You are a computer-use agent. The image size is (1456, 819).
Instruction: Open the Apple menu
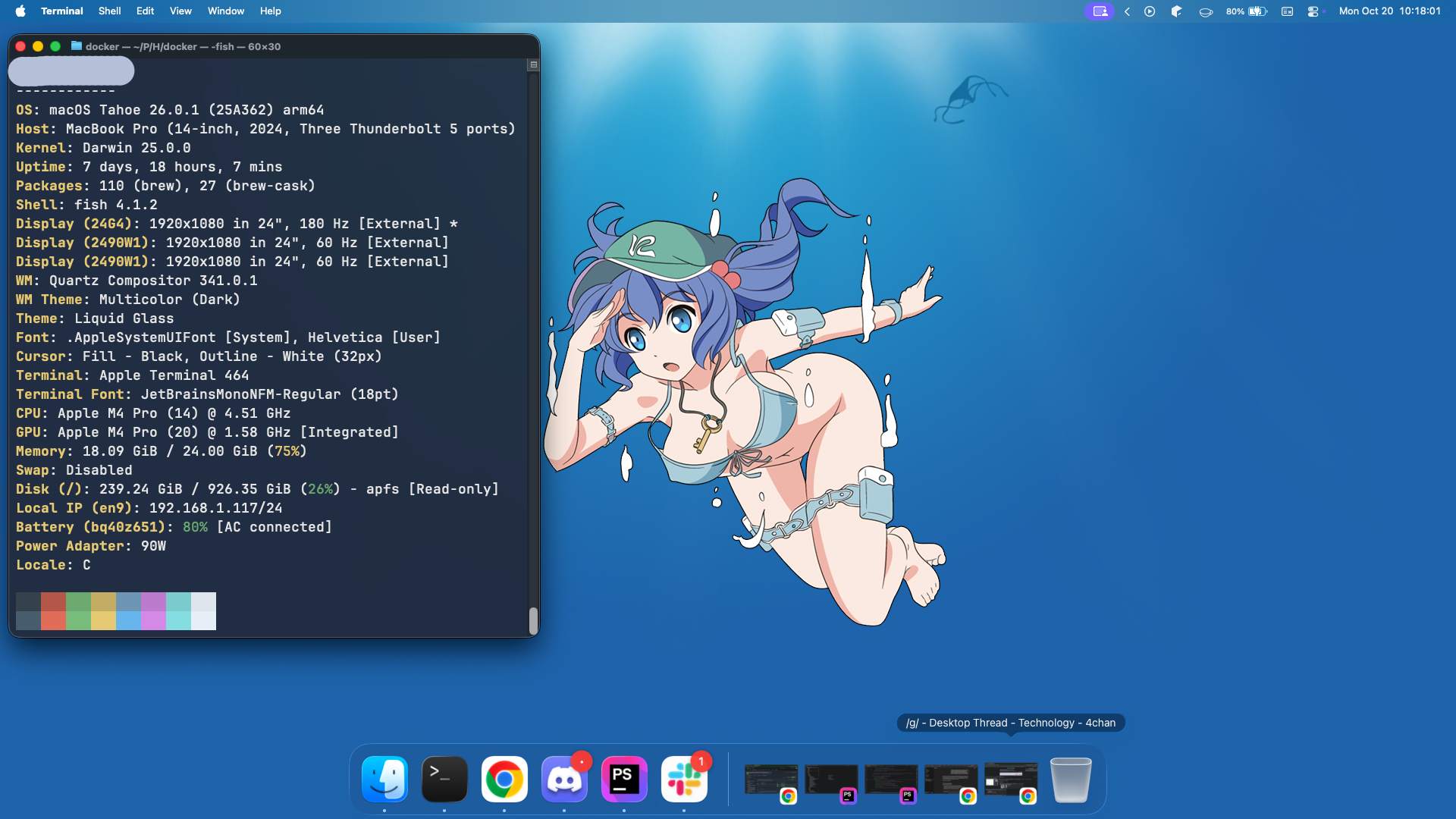(20, 11)
